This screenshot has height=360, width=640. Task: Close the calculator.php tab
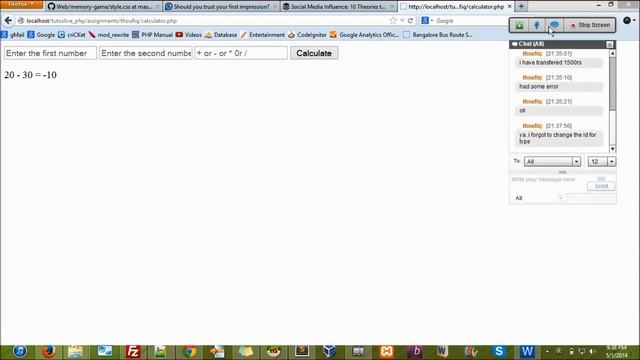pyautogui.click(x=509, y=7)
